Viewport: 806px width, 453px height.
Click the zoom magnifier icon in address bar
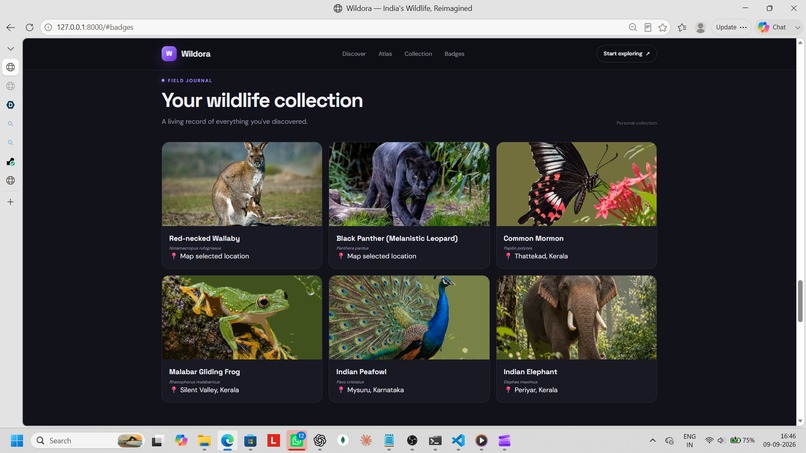[633, 27]
